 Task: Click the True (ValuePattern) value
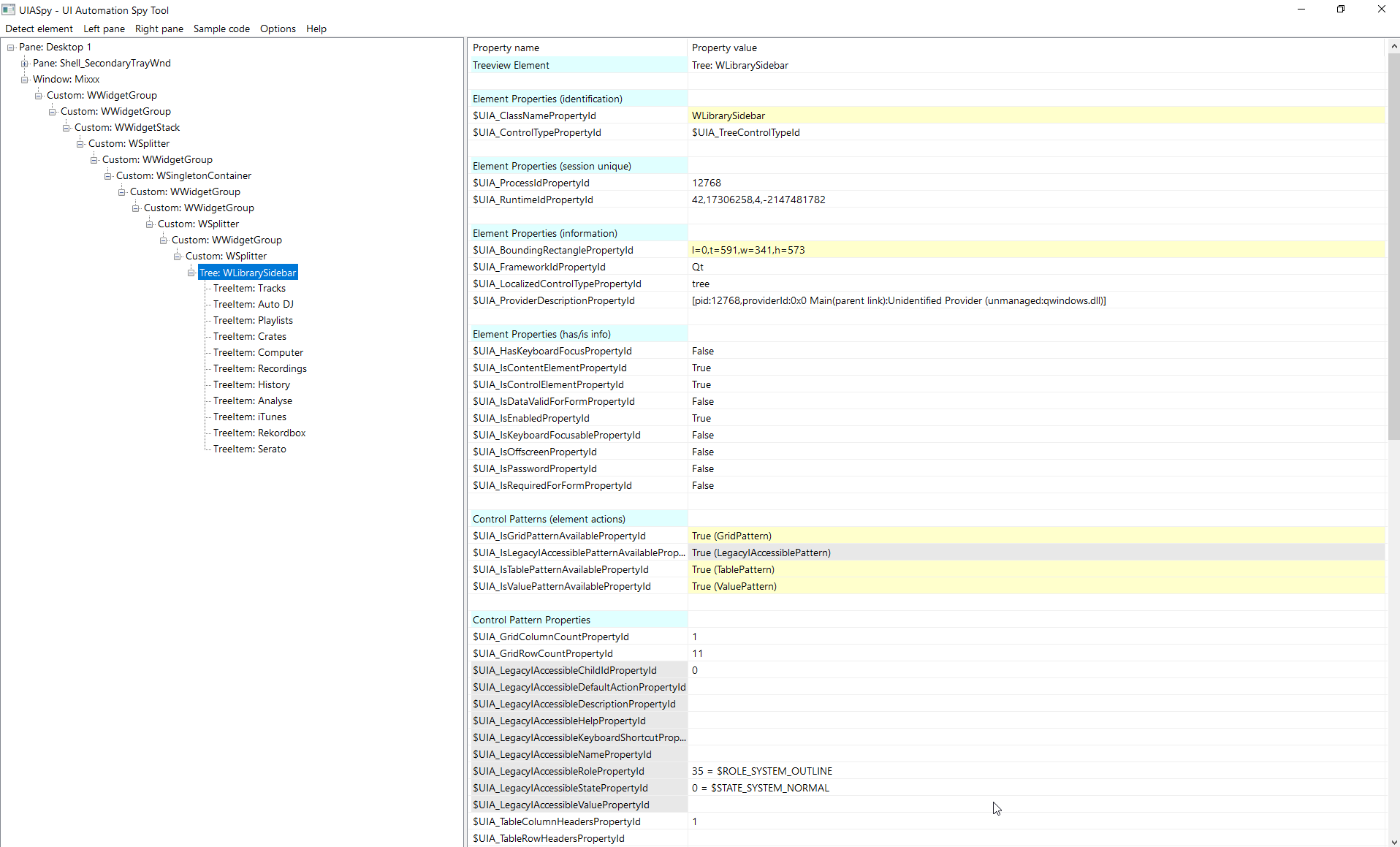[x=734, y=587]
